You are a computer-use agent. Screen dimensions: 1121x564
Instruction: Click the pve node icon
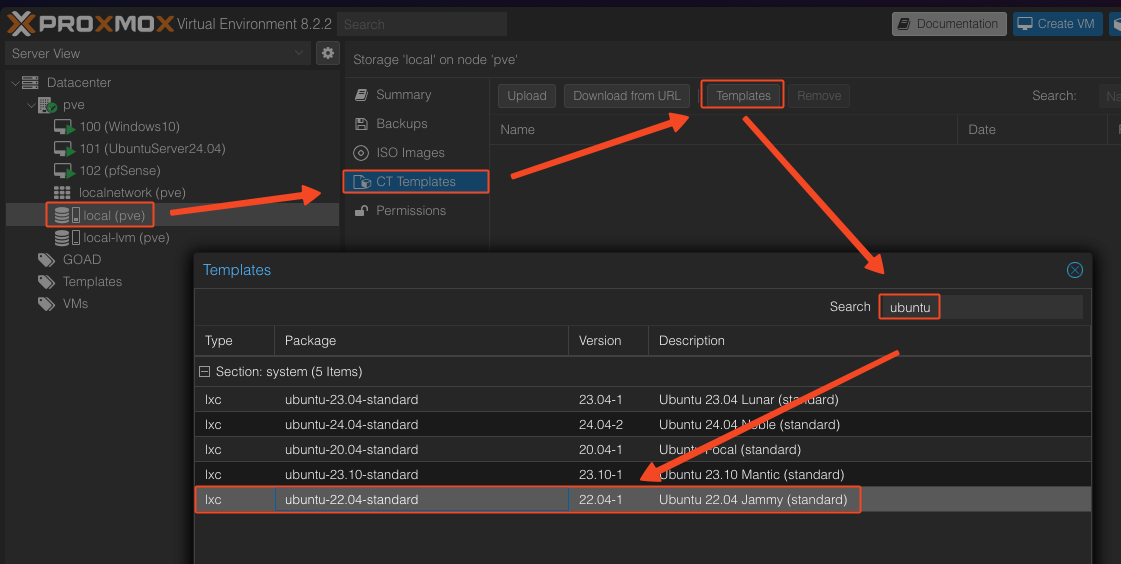coord(47,105)
